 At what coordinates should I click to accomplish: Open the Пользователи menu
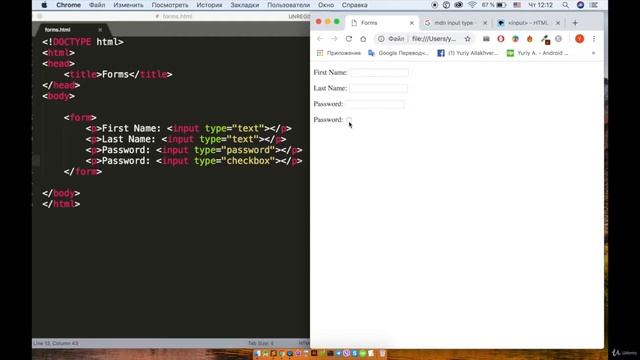pos(289,5)
